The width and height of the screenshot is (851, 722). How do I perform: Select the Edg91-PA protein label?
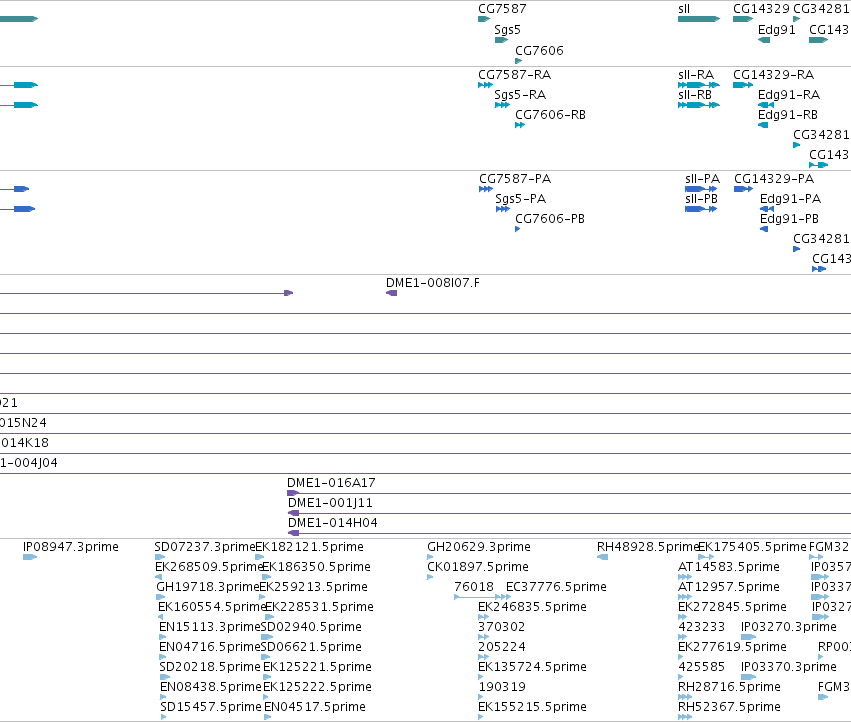point(790,199)
